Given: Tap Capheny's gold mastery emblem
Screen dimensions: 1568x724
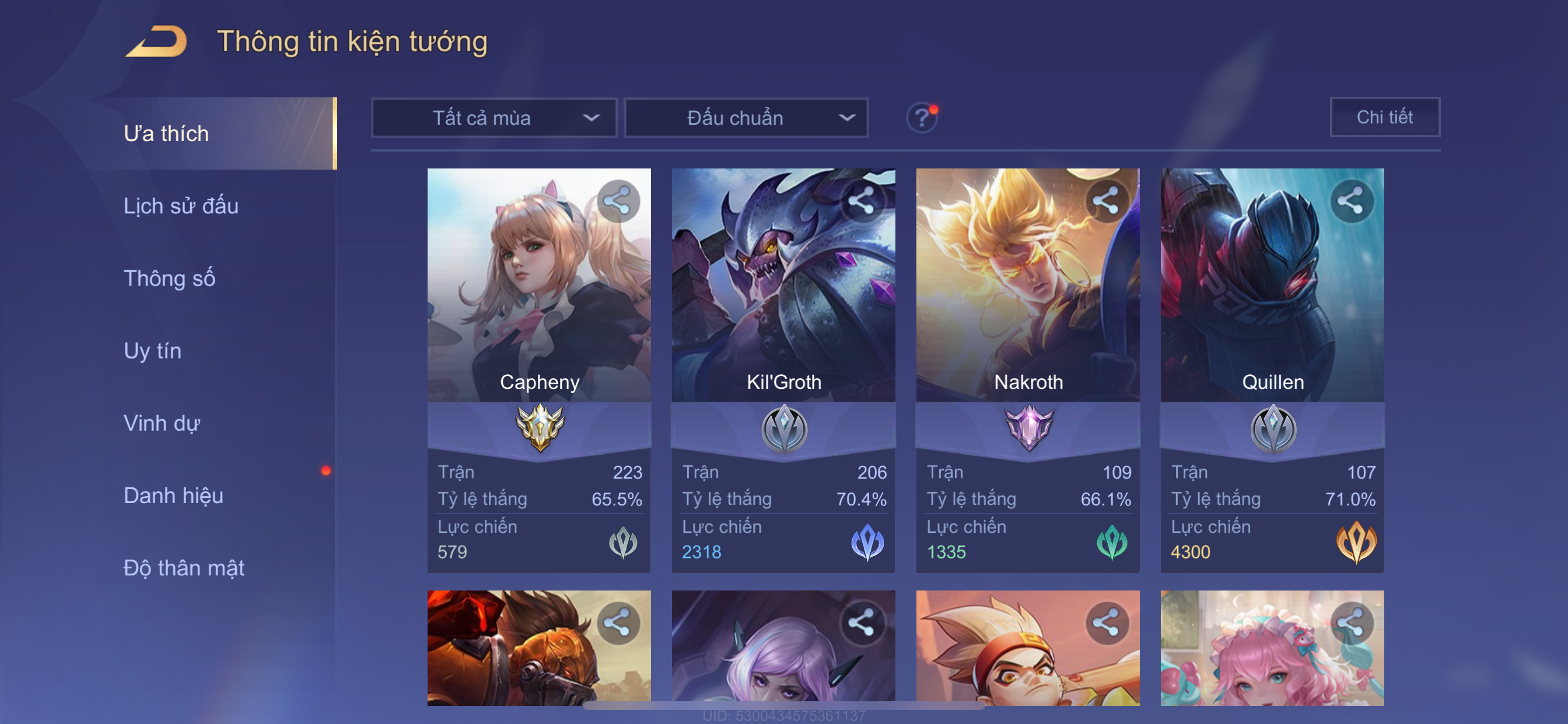Looking at the screenshot, I should pos(540,428).
